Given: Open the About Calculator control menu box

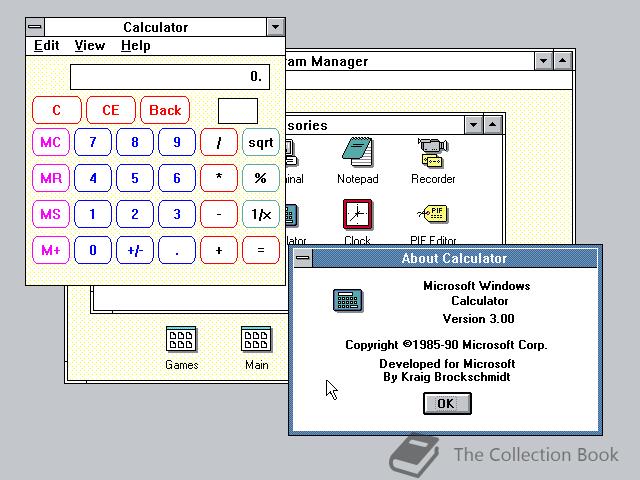Looking at the screenshot, I should (x=303, y=258).
